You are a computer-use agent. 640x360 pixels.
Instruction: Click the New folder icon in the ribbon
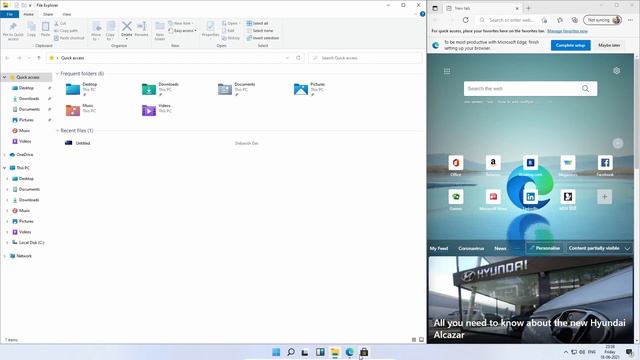pos(160,27)
